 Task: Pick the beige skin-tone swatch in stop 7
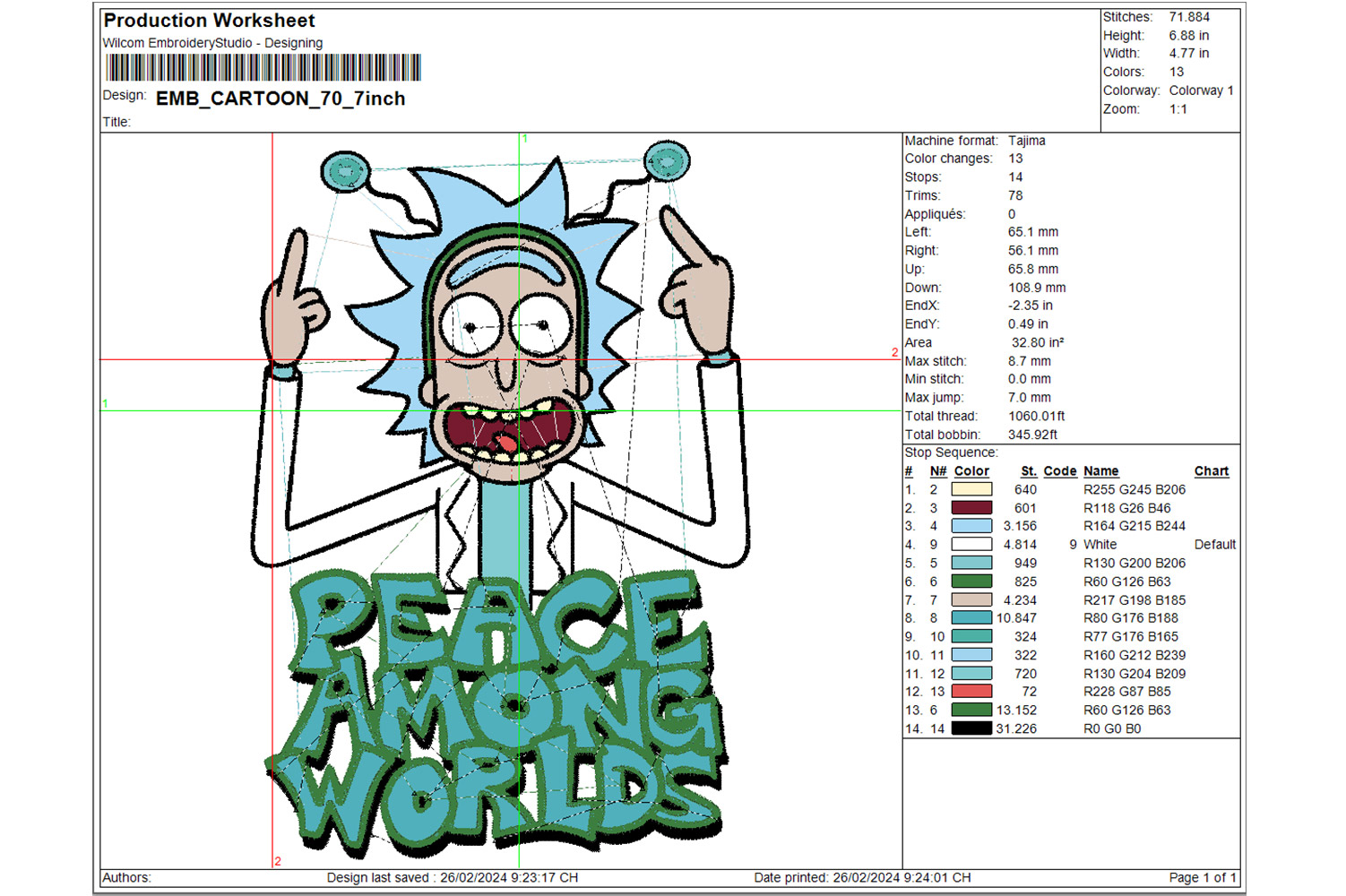click(971, 600)
